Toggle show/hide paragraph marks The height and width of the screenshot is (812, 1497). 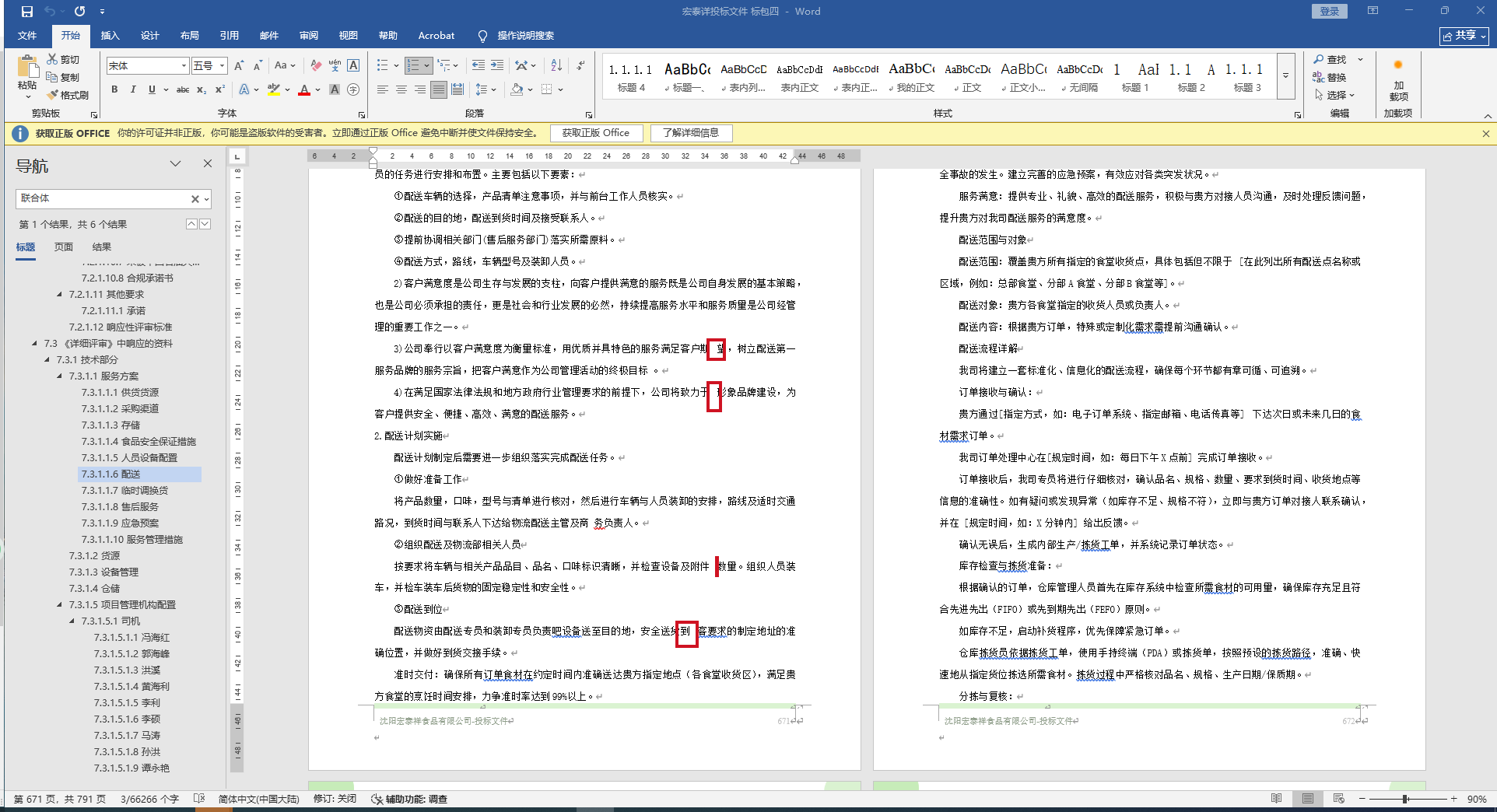(580, 66)
